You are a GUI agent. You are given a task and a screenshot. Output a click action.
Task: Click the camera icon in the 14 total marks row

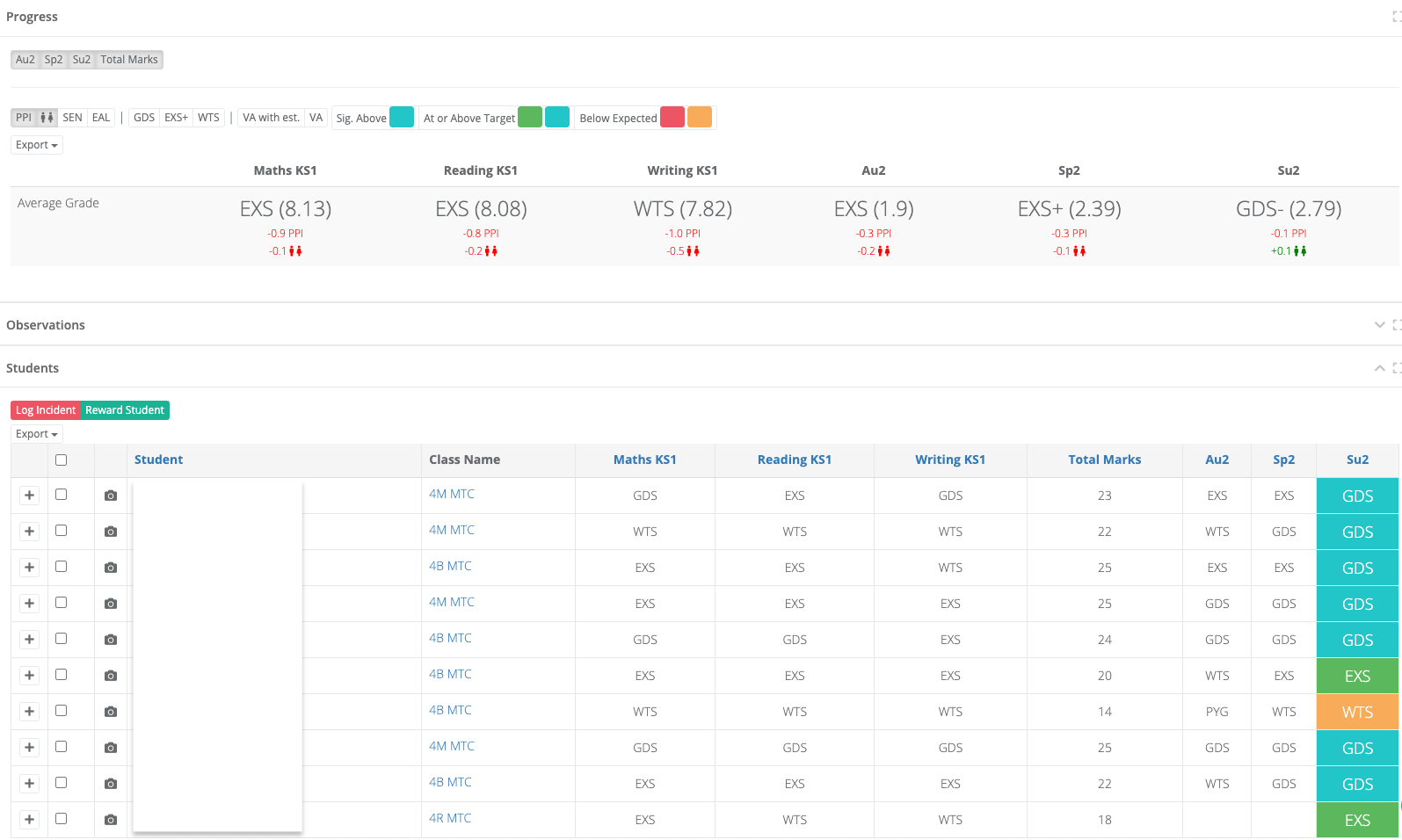pyautogui.click(x=110, y=712)
